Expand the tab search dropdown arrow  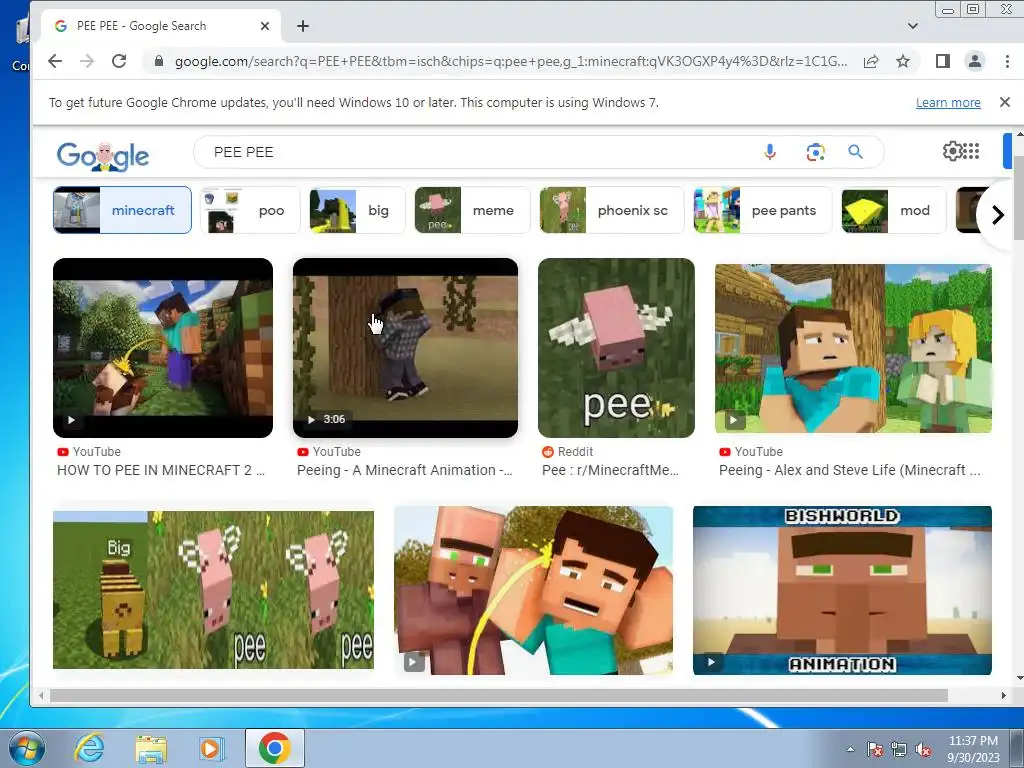click(x=913, y=26)
